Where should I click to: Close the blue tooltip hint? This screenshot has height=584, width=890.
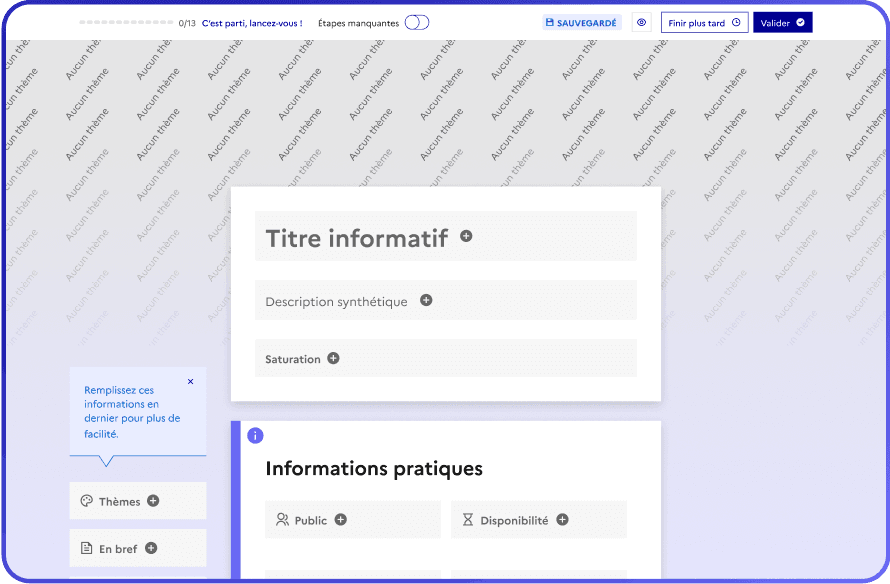[191, 381]
